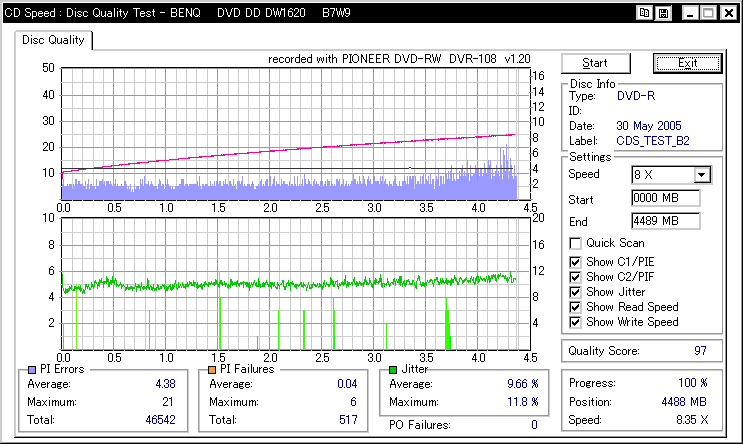Viewport: 743px width, 444px height.
Task: Close the CD Speed window
Action: (x=729, y=13)
